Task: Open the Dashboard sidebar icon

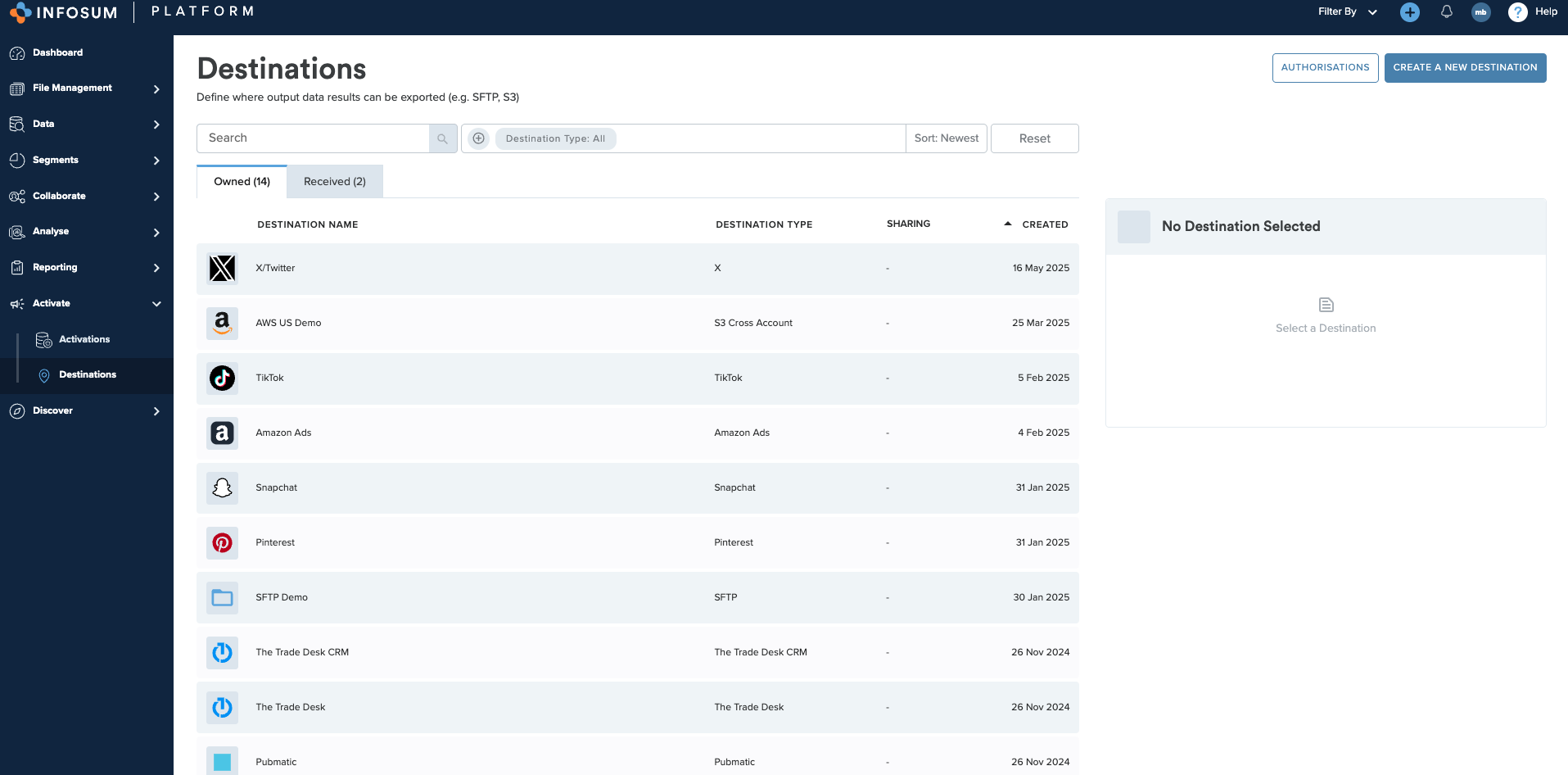Action: click(x=17, y=53)
